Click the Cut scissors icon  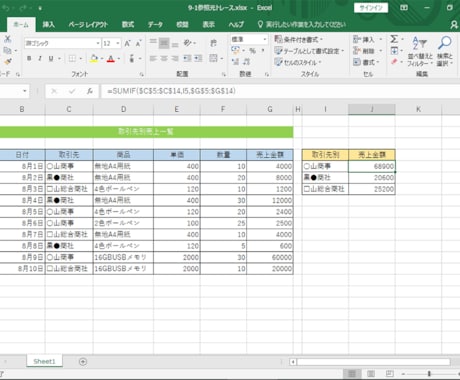tap(7, 39)
